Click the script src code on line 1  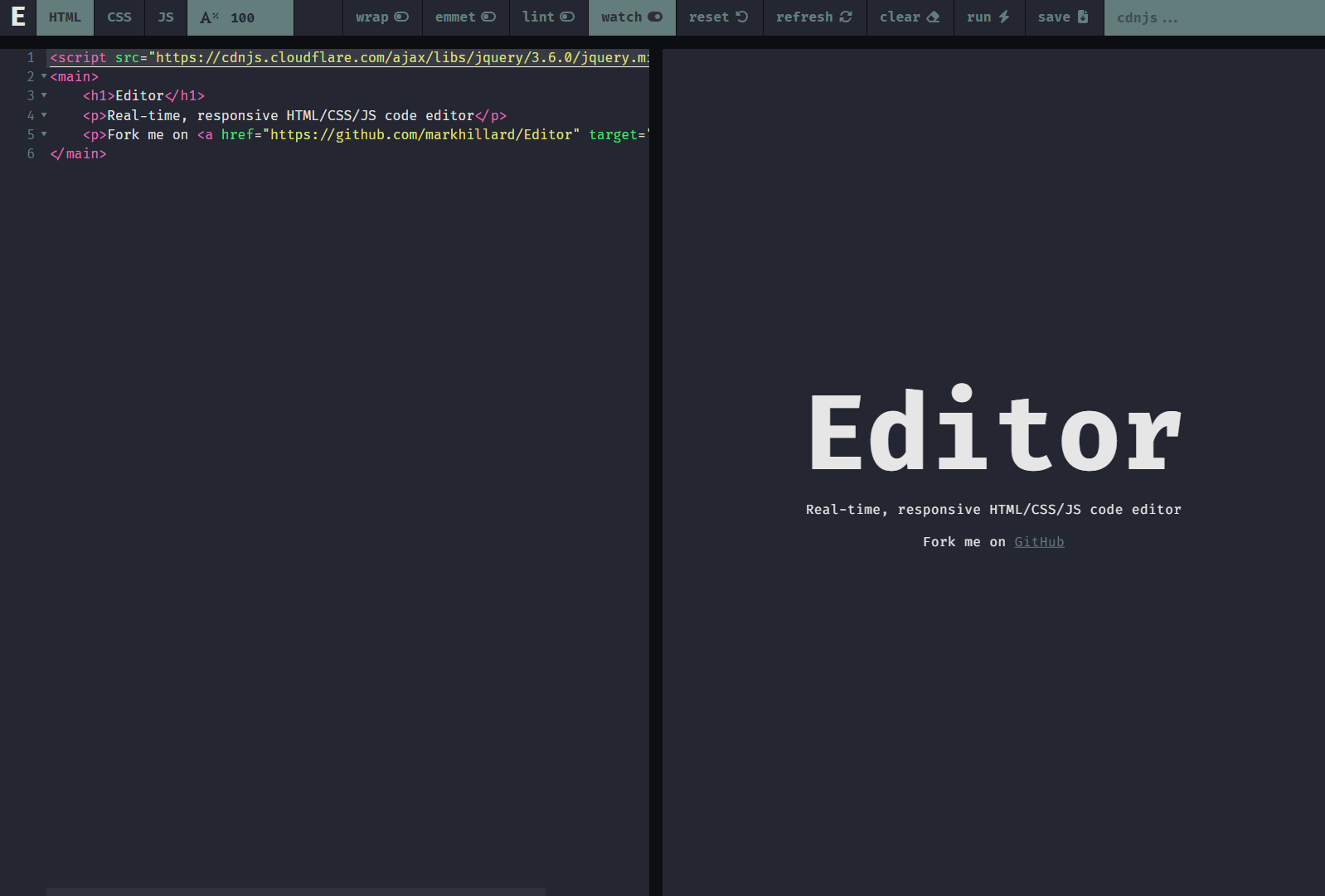click(349, 57)
